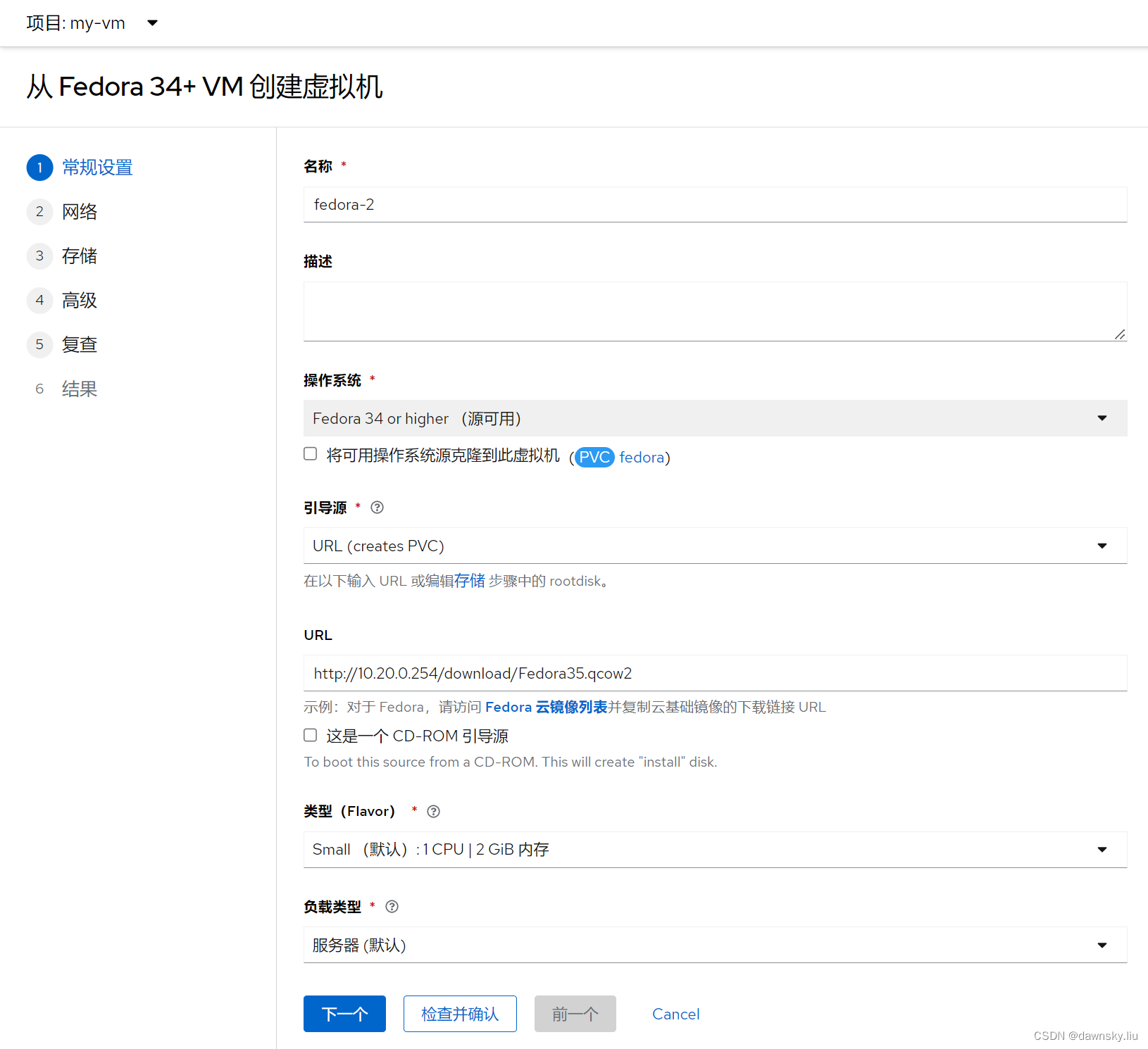Open the 操作系统 Fedora 34 dropdown
1148x1049 pixels.
tap(715, 418)
